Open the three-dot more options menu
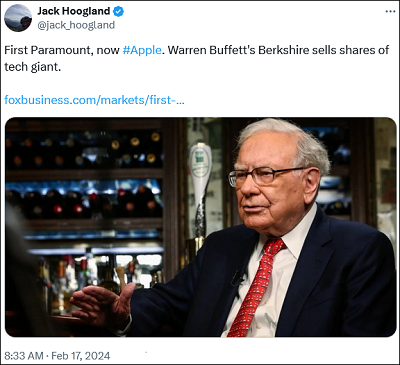Viewport: 400px width, 365px height. click(x=390, y=11)
